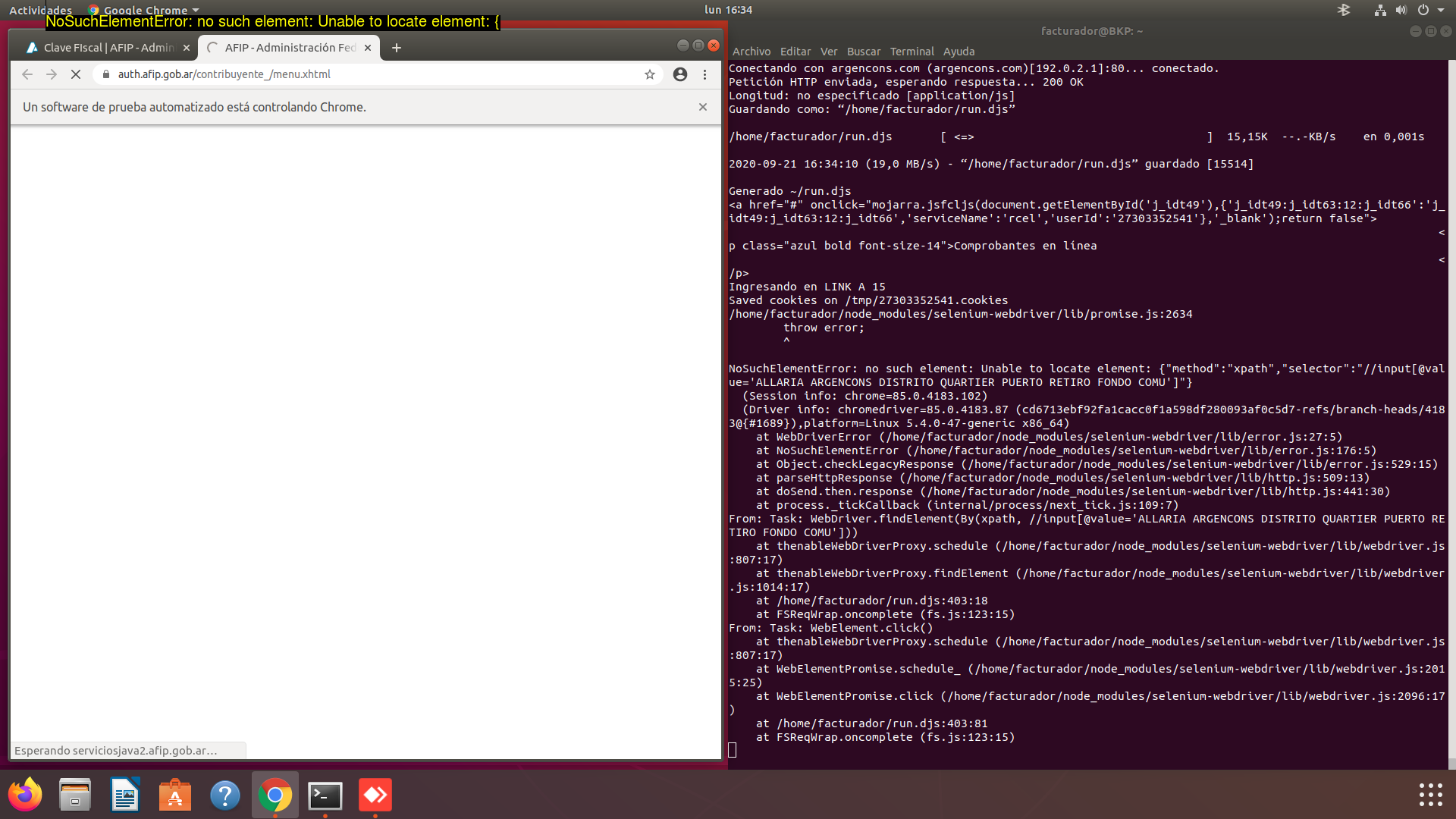Open a new Chrome tab
1456x819 pixels.
397,48
